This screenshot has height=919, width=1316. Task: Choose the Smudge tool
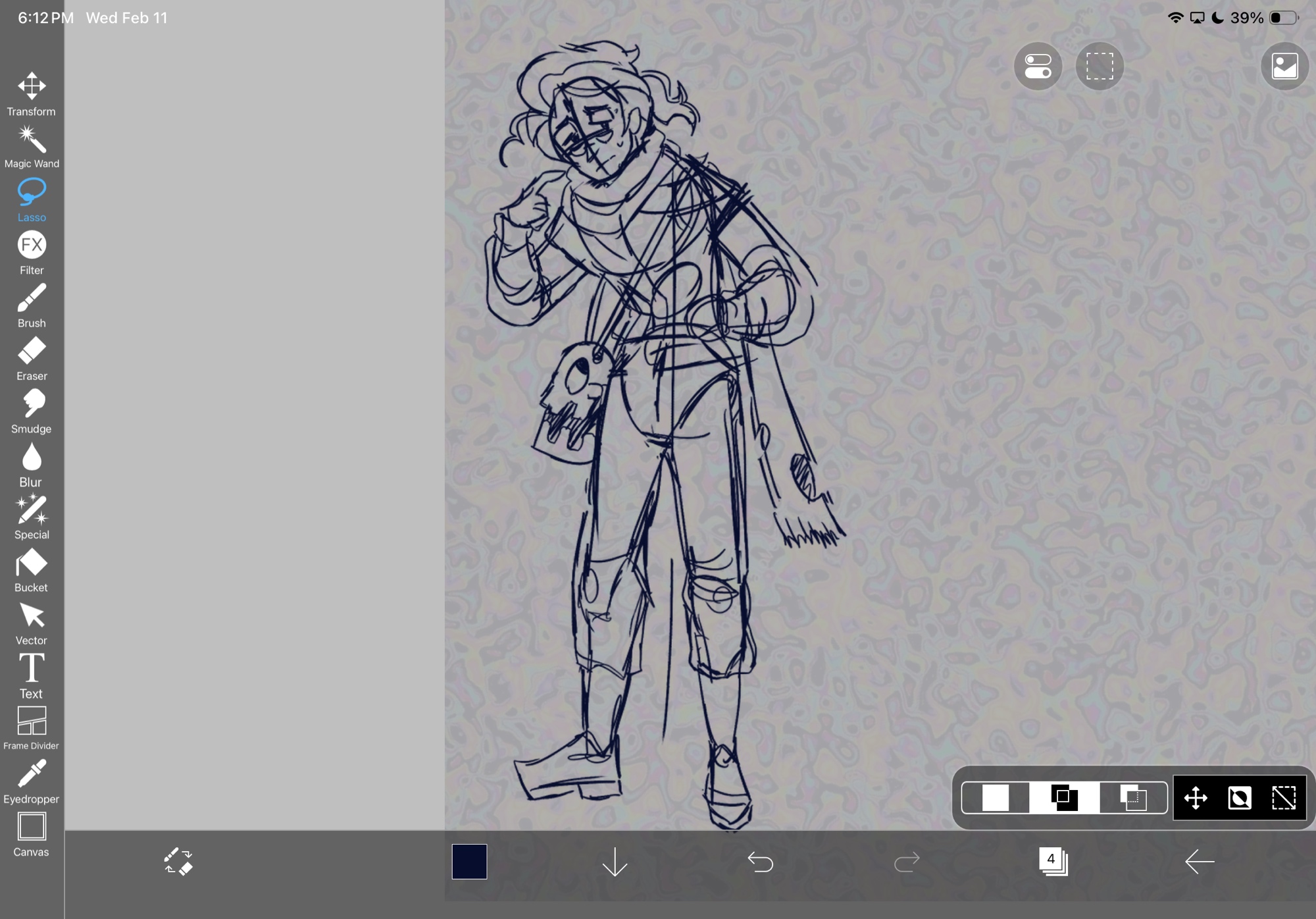[x=32, y=411]
